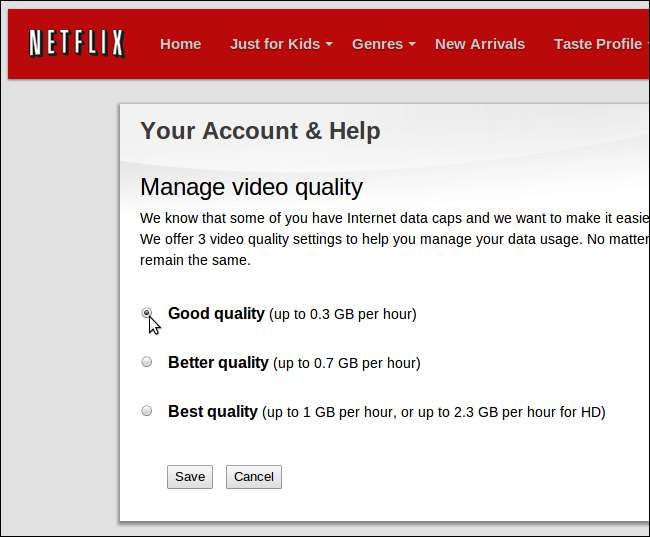Click the 'Your Account & Help' heading

tap(260, 131)
